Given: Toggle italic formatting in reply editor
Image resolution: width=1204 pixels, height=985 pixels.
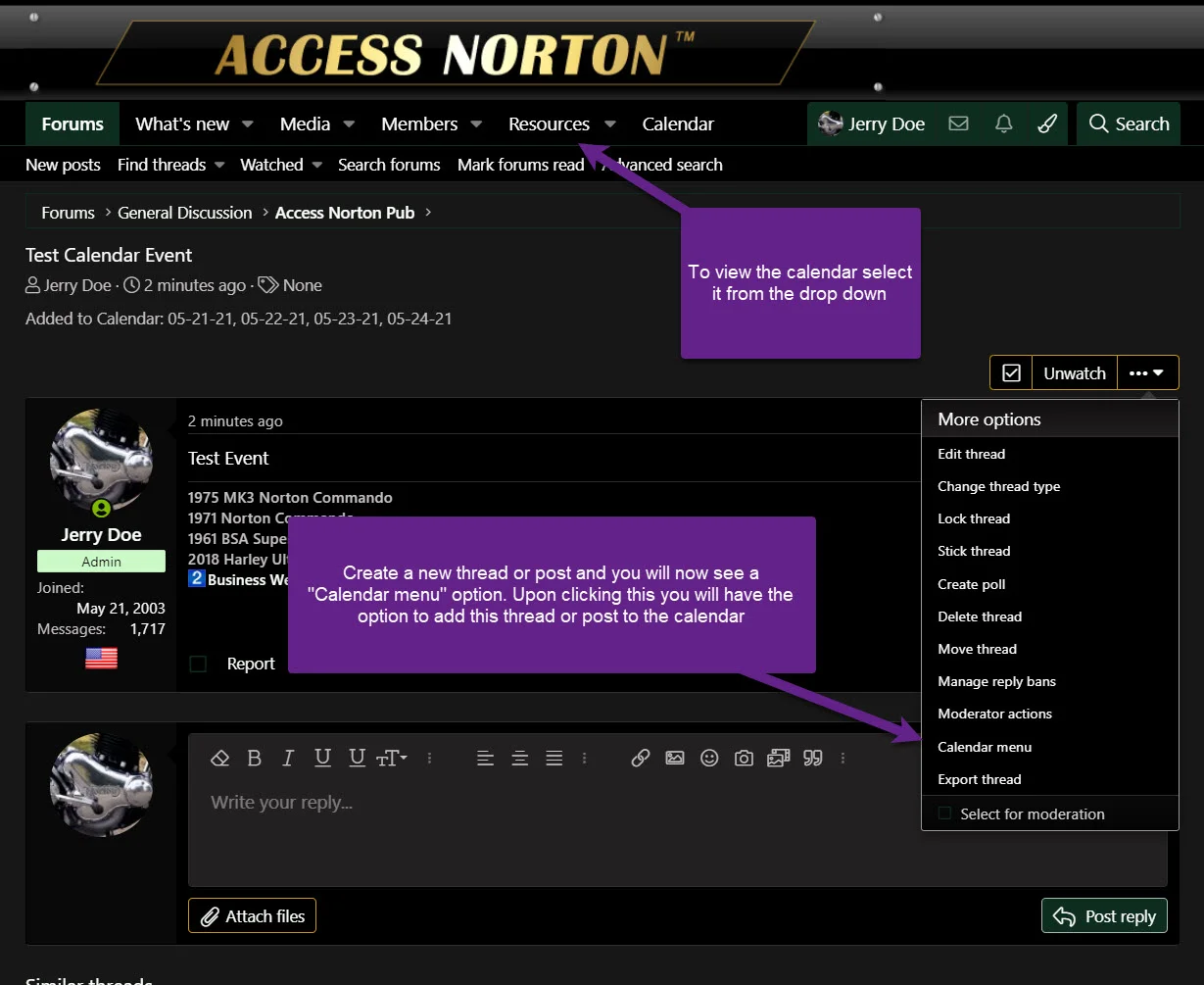Looking at the screenshot, I should [x=288, y=758].
